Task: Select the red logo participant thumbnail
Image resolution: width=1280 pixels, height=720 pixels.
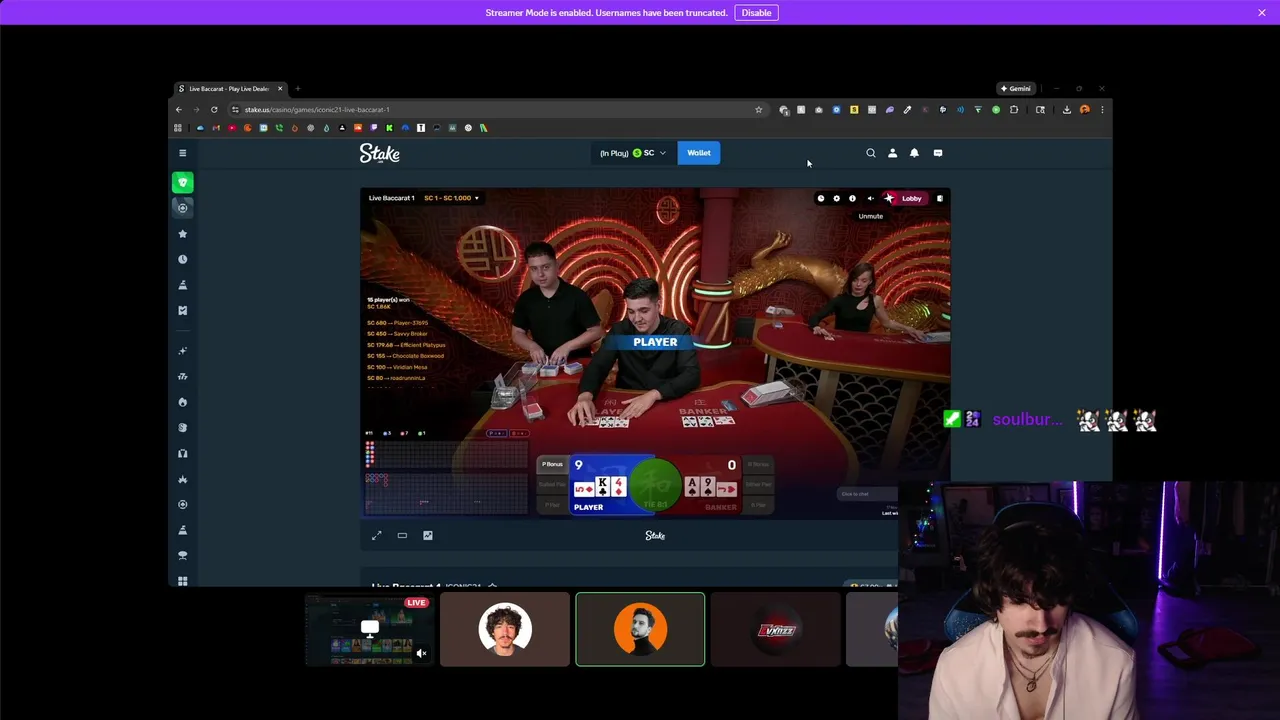Action: point(776,629)
